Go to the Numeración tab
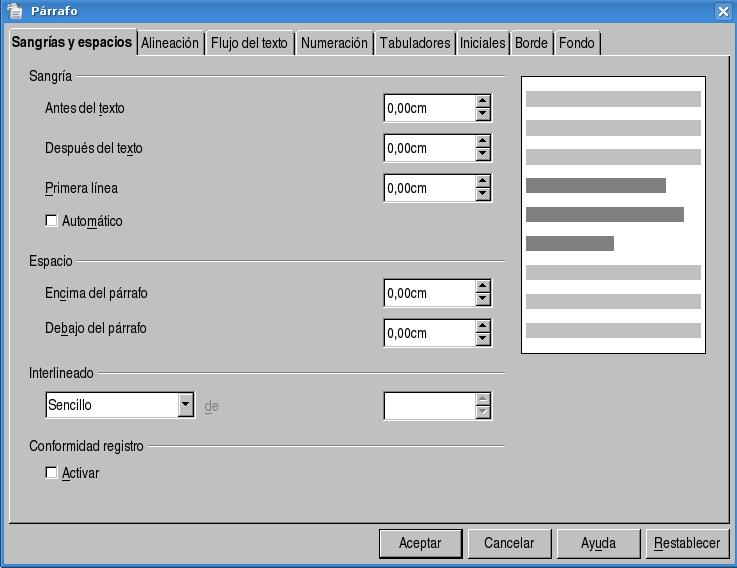The image size is (737, 568). click(335, 43)
